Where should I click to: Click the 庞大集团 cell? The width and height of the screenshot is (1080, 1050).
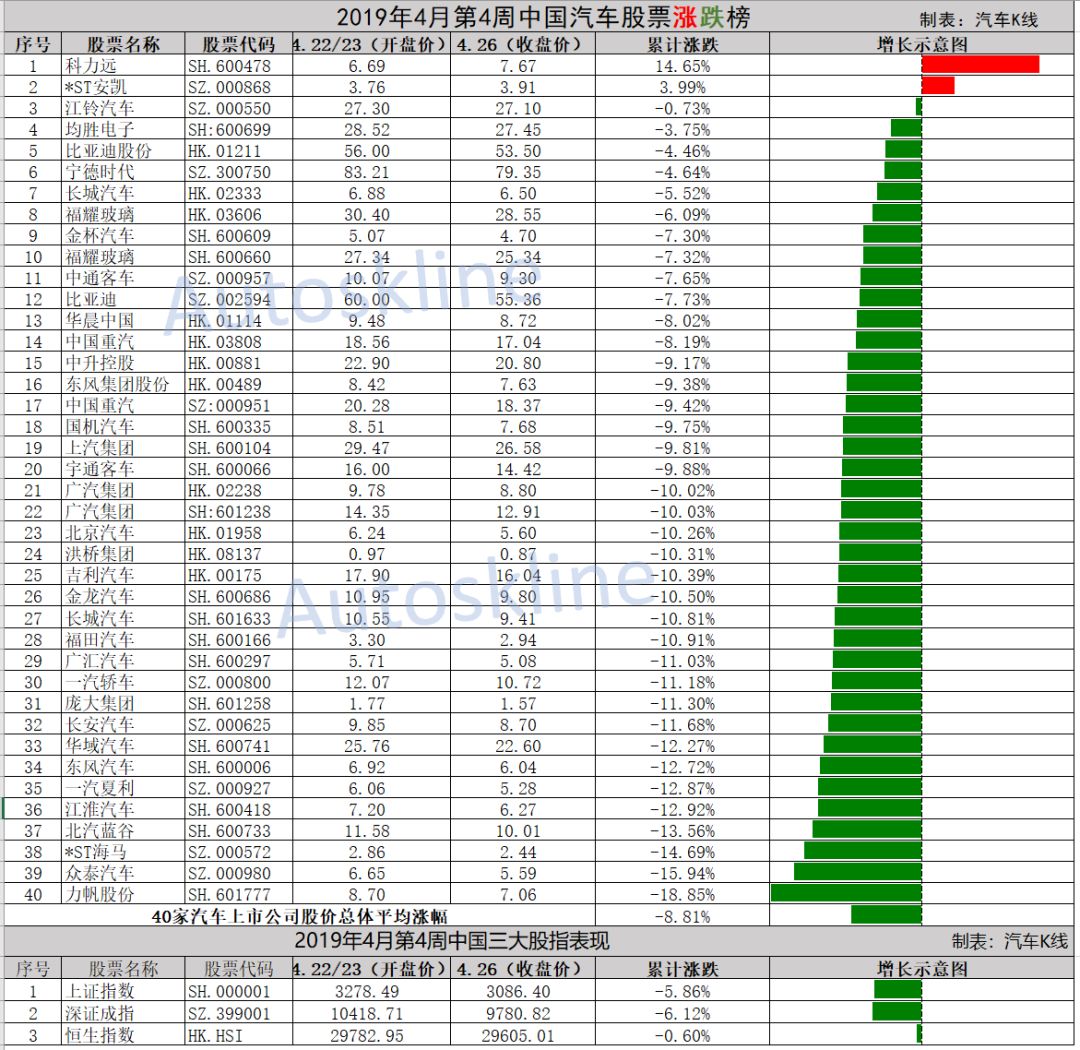(x=123, y=704)
